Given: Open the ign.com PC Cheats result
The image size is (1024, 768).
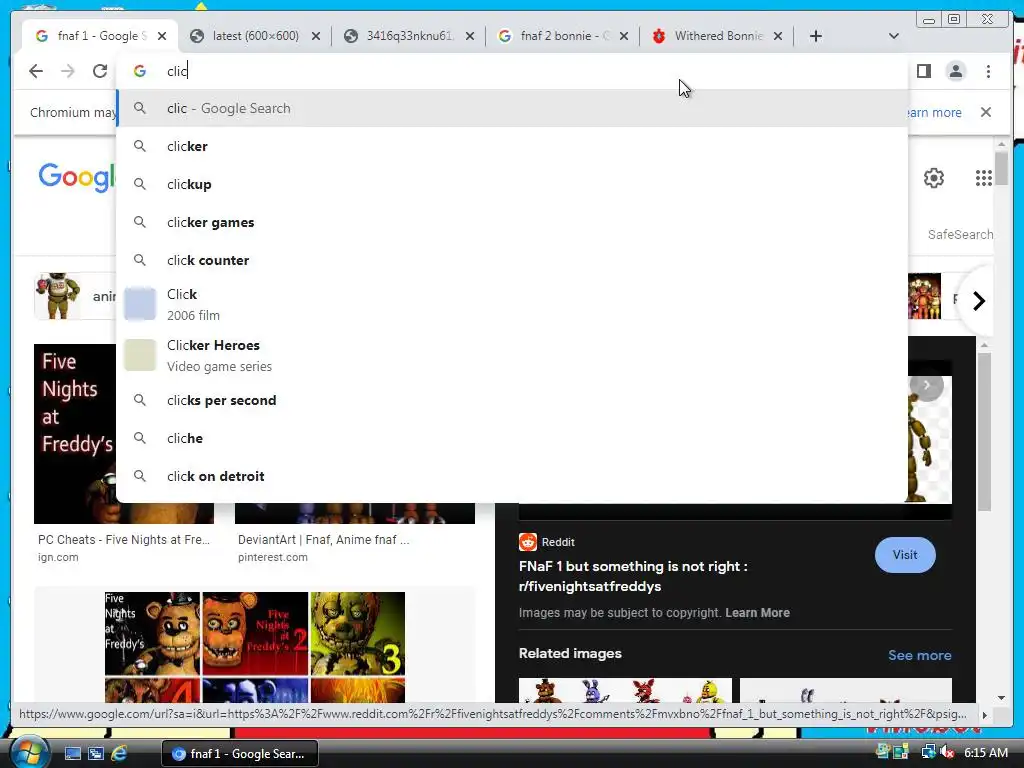Looking at the screenshot, I should pos(123,548).
